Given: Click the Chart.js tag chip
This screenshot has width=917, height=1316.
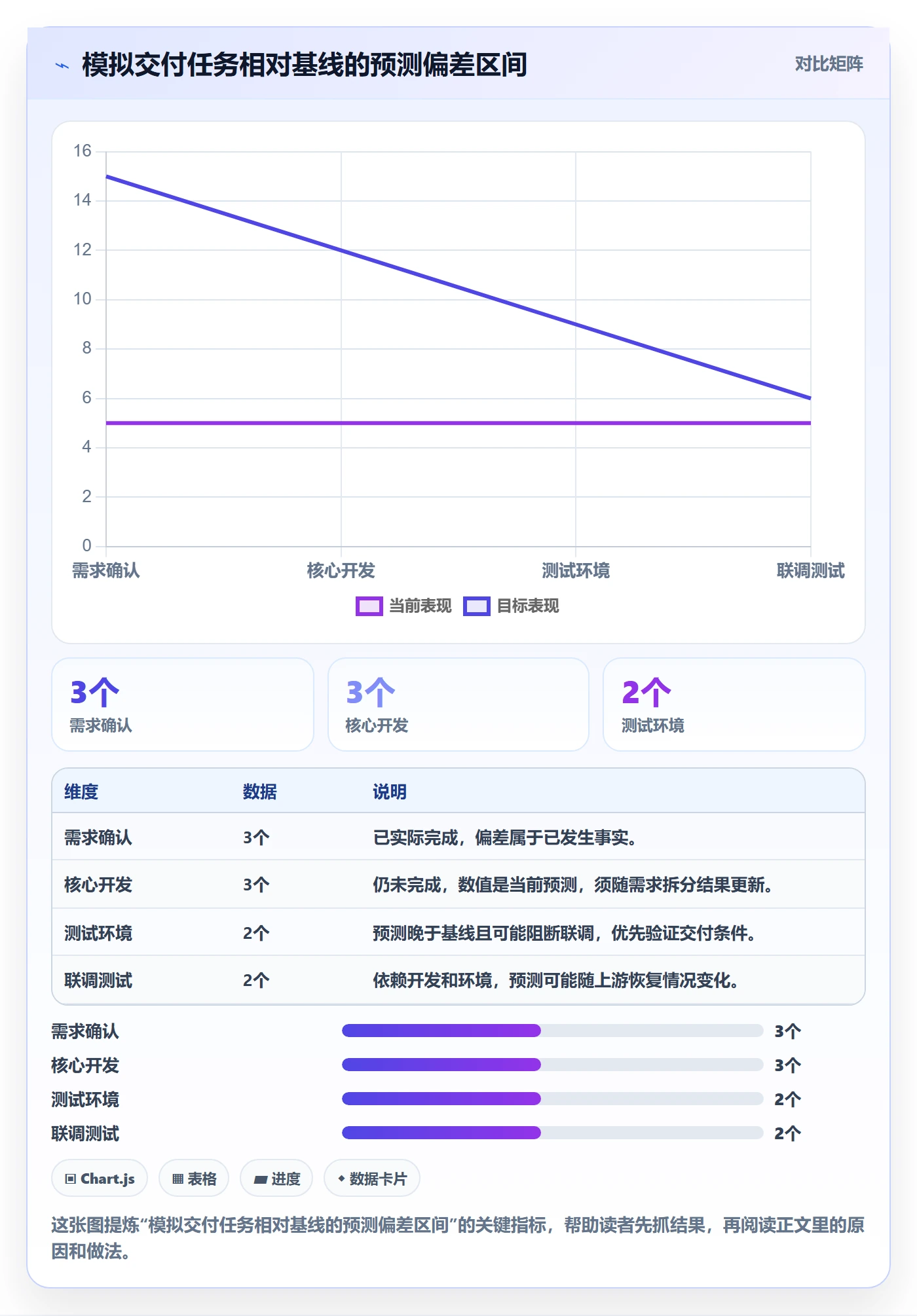Looking at the screenshot, I should [x=100, y=1179].
